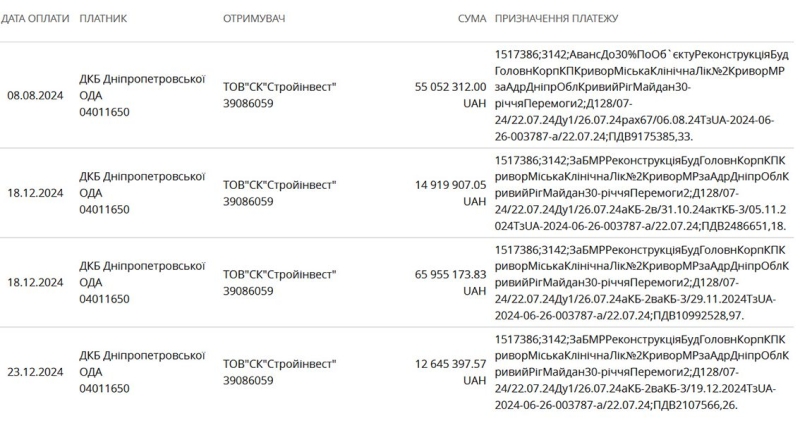Image resolution: width=800 pixels, height=423 pixels.
Task: Click the payment purpose ending ПДВ2107566,26
Action: pos(642,372)
